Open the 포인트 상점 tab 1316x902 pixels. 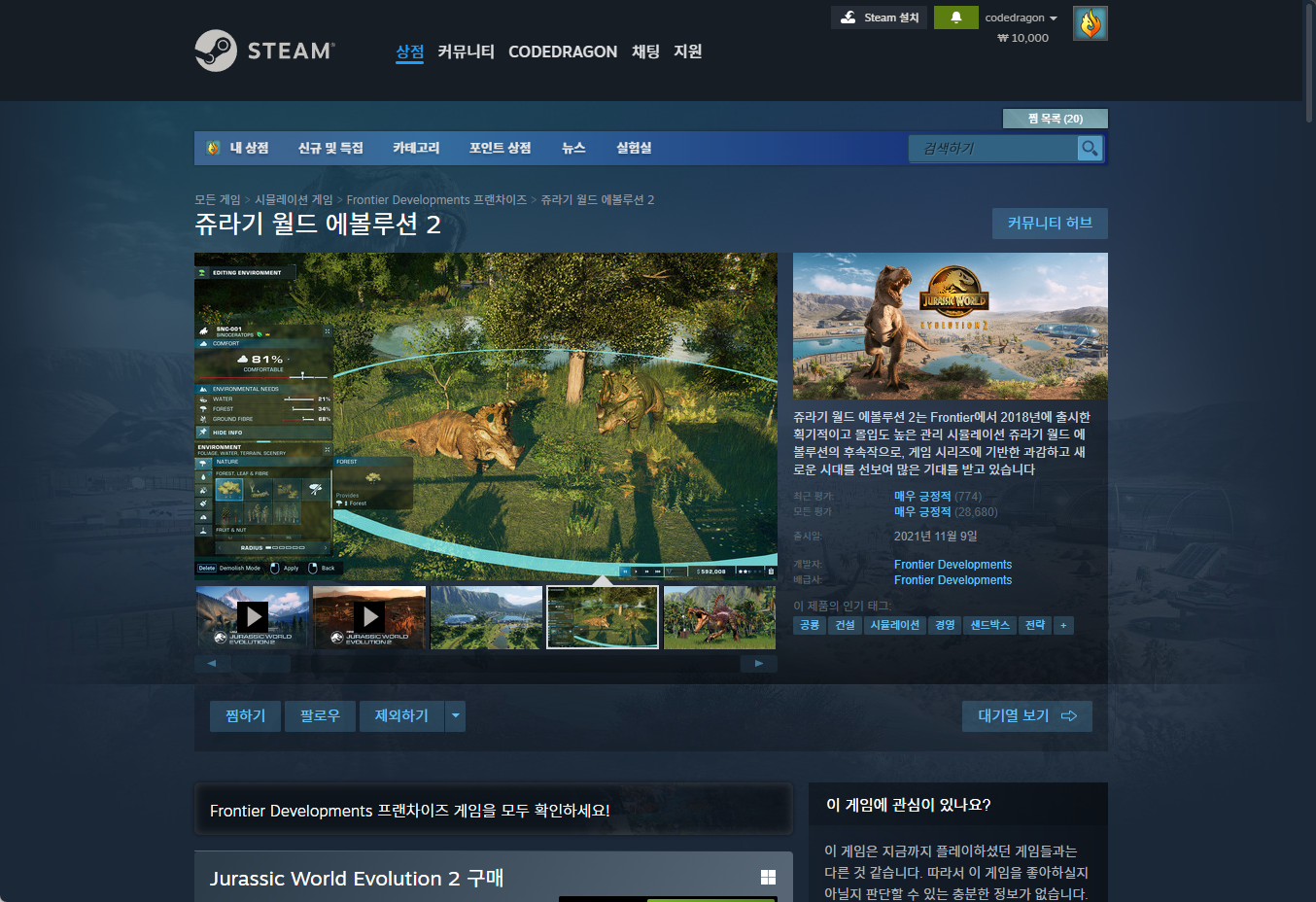(500, 148)
